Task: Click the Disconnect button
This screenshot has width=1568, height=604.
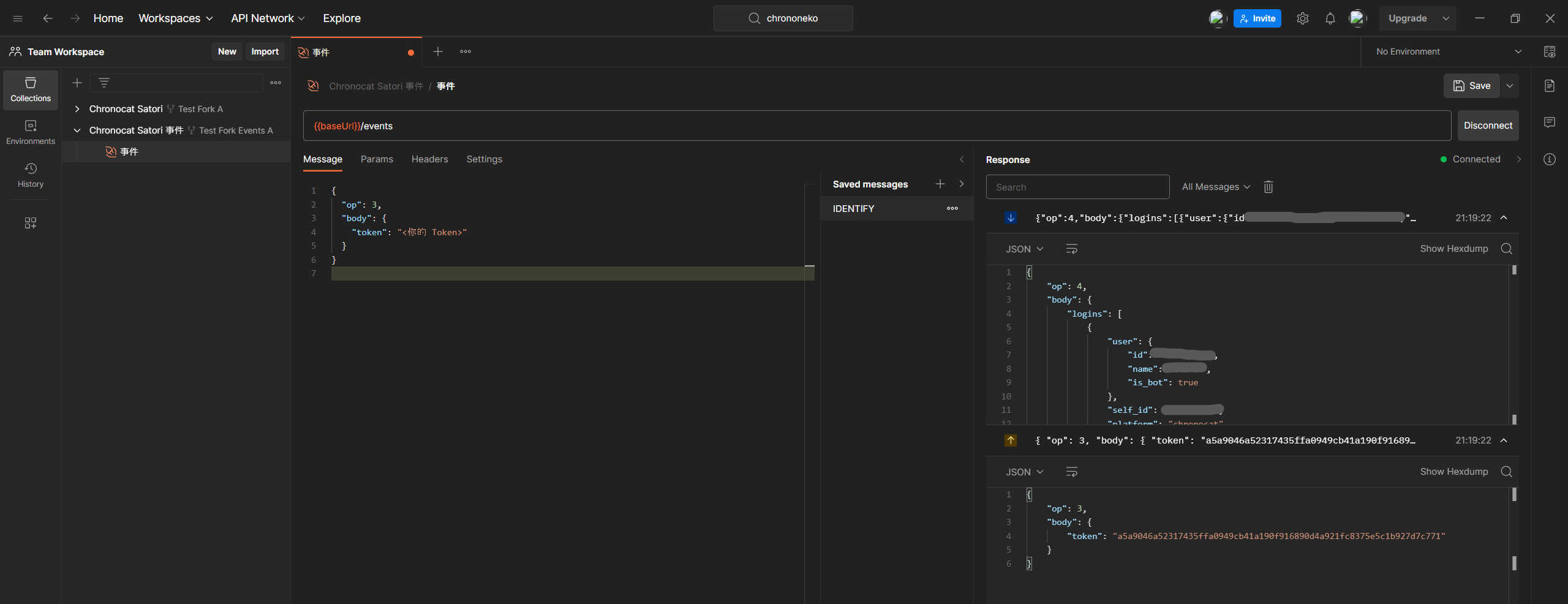Action: pos(1488,126)
